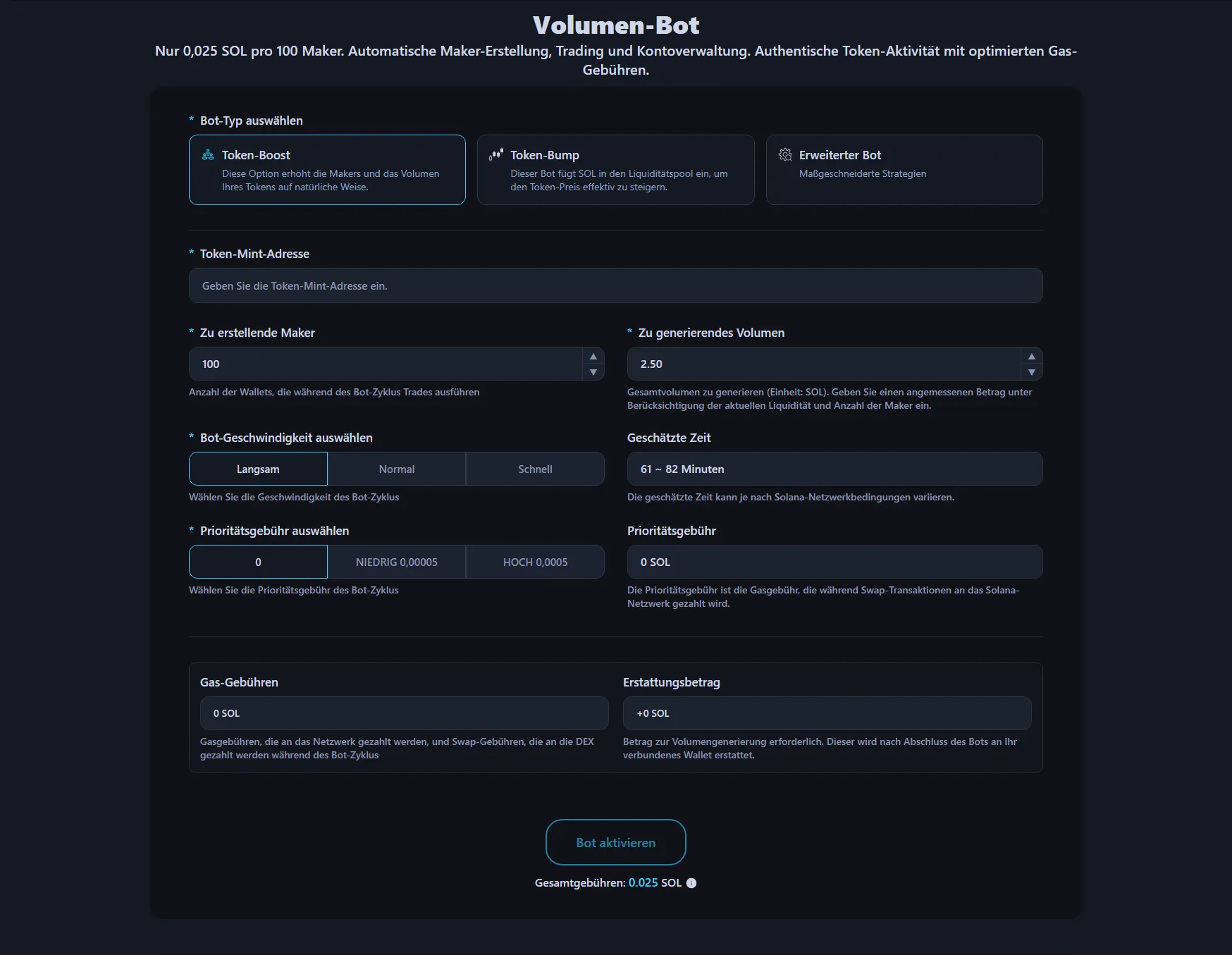Screen dimensions: 1232x955
Task: Click the Zu erstellende Maker number field
Action: coord(386,364)
